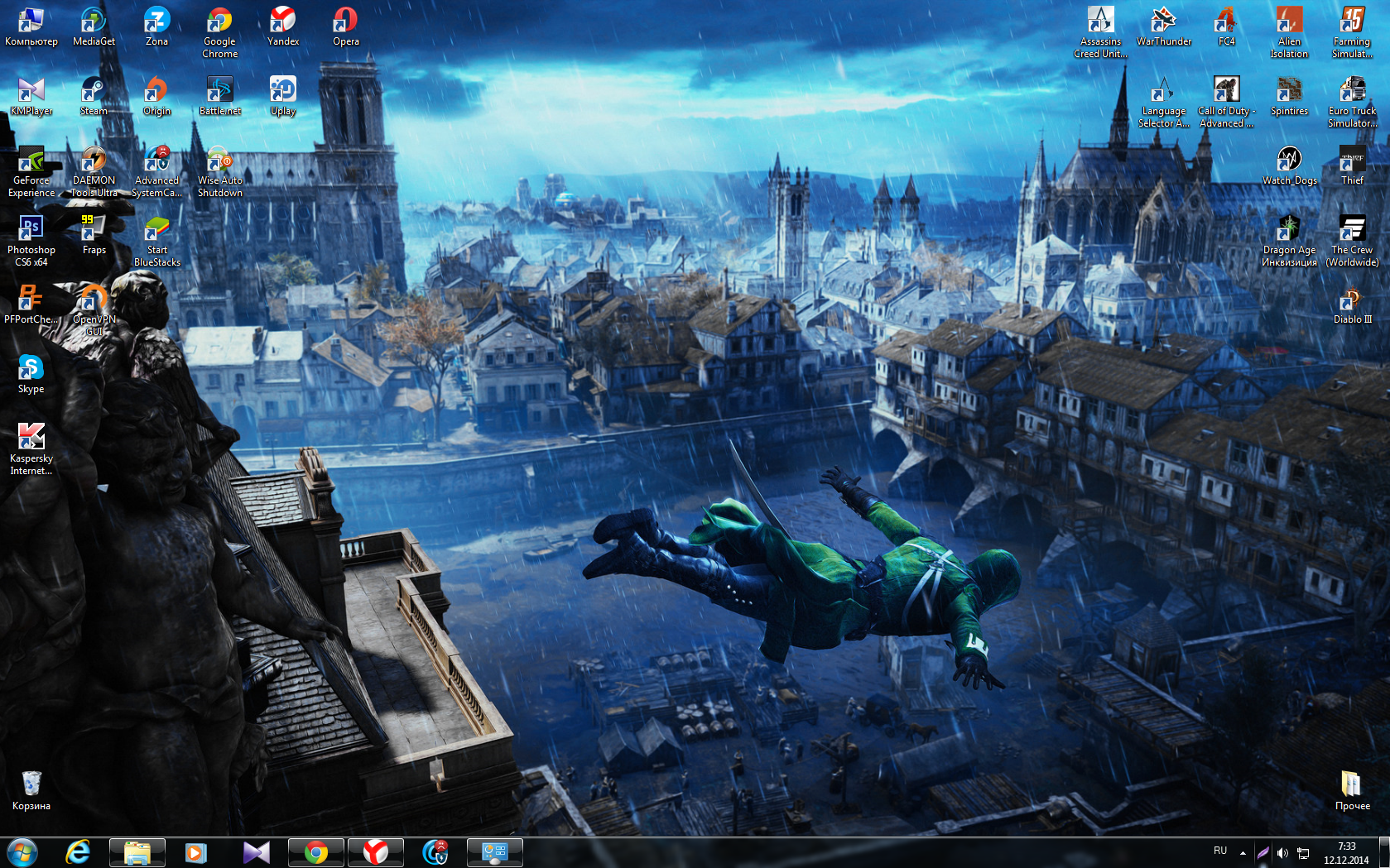
Task: Open the Skype desktop icon
Action: tap(31, 374)
